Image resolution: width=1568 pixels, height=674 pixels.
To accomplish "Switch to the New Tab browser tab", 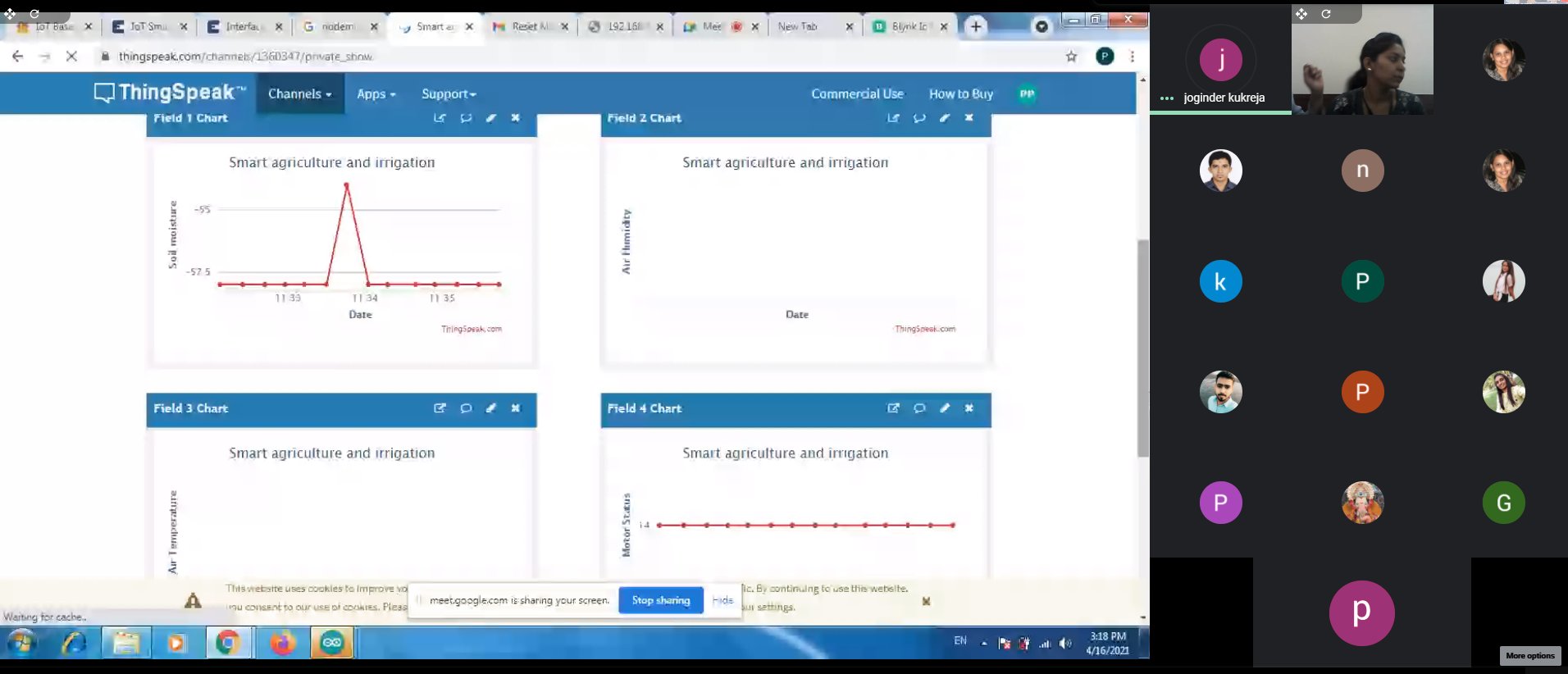I will coord(808,27).
